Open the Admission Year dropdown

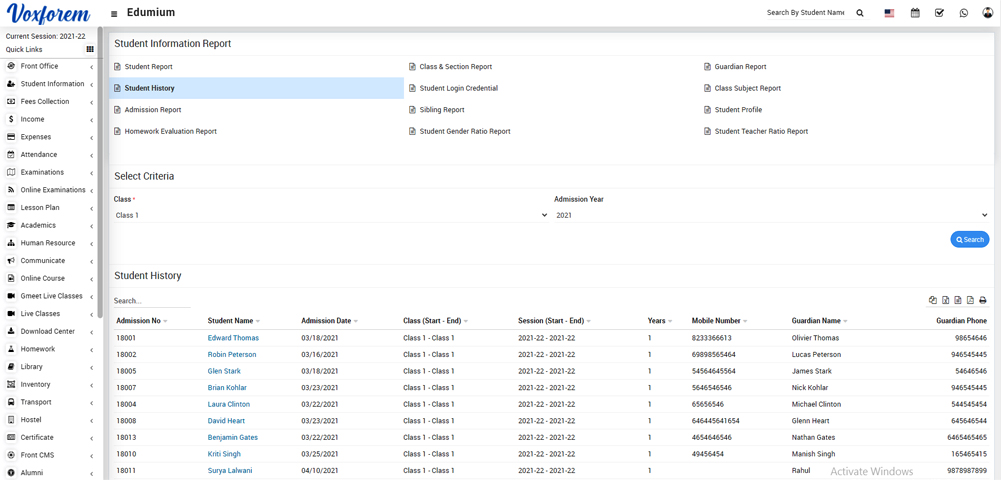click(x=771, y=215)
